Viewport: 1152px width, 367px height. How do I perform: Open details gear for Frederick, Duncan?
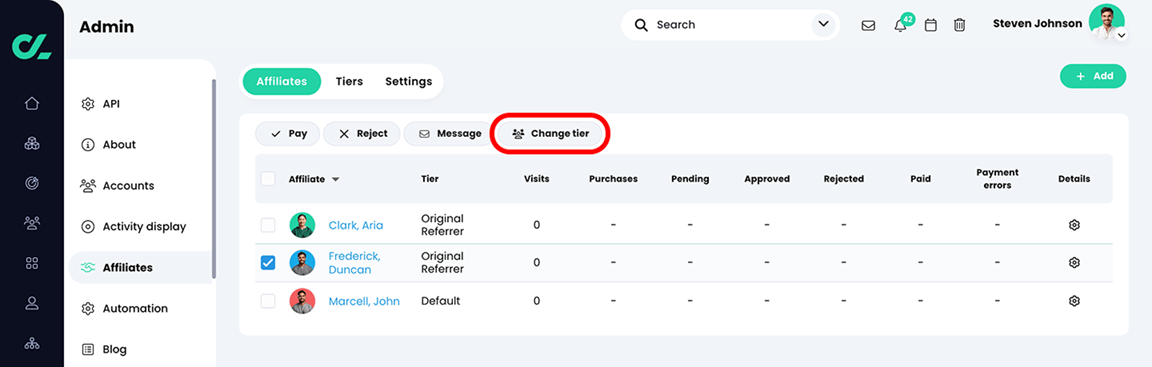(x=1074, y=263)
